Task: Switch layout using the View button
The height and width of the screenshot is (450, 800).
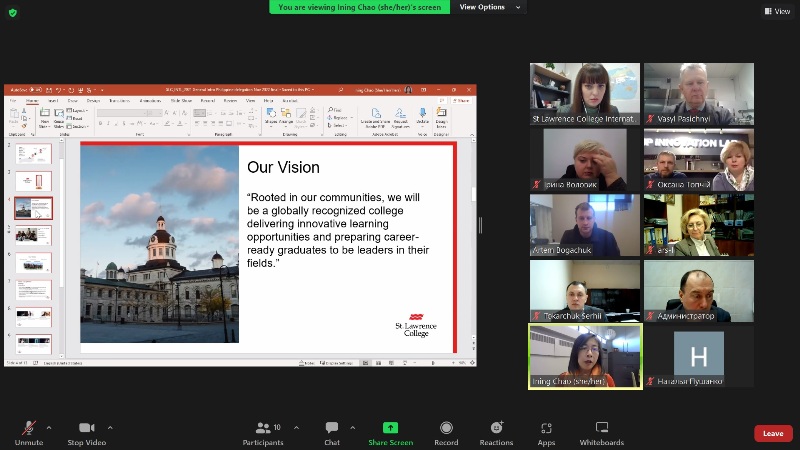Action: click(x=776, y=11)
